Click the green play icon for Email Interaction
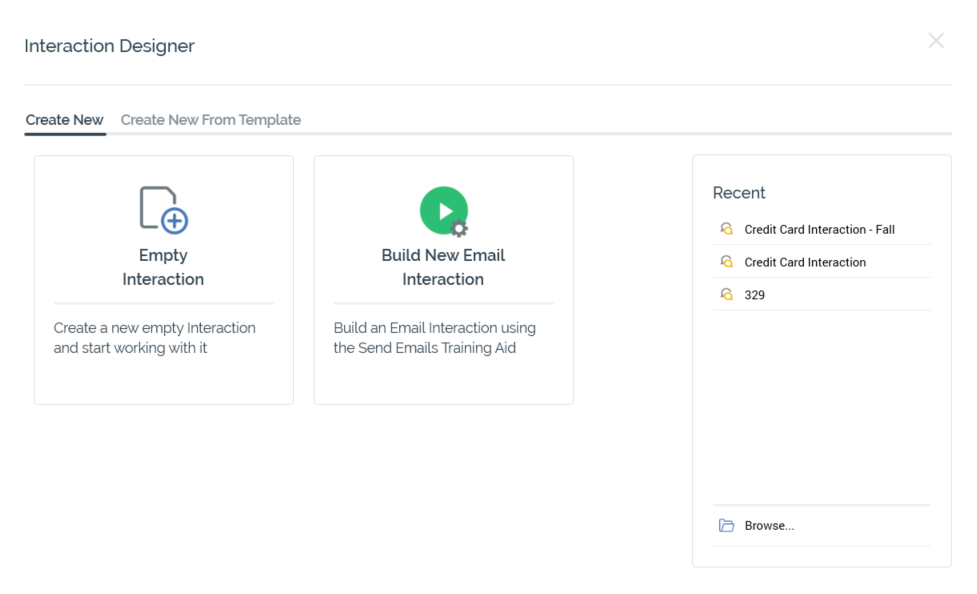The width and height of the screenshot is (977, 594). click(x=442, y=210)
